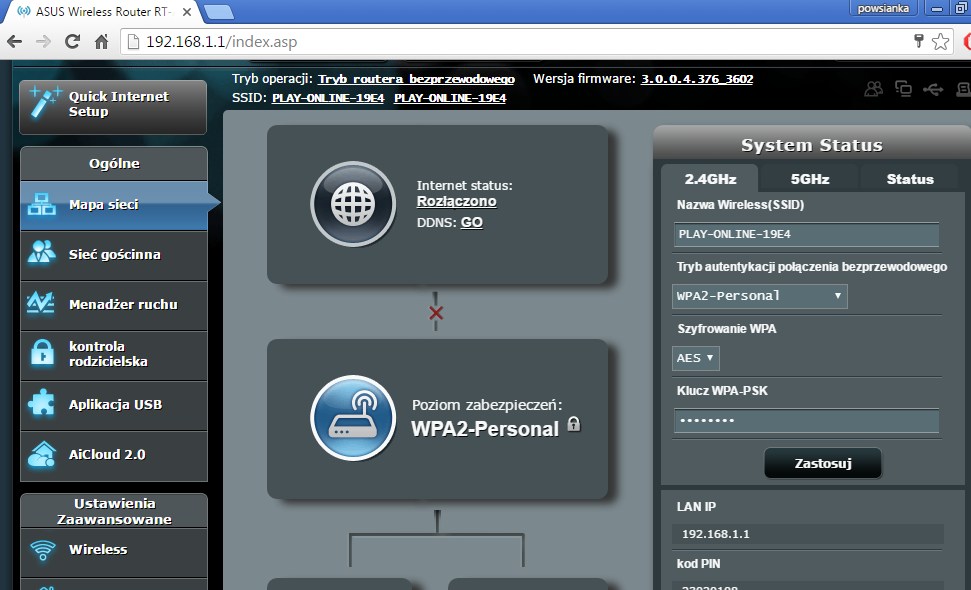The image size is (971, 590).
Task: Click the Klucz WPA-PSK password field
Action: tap(806, 421)
